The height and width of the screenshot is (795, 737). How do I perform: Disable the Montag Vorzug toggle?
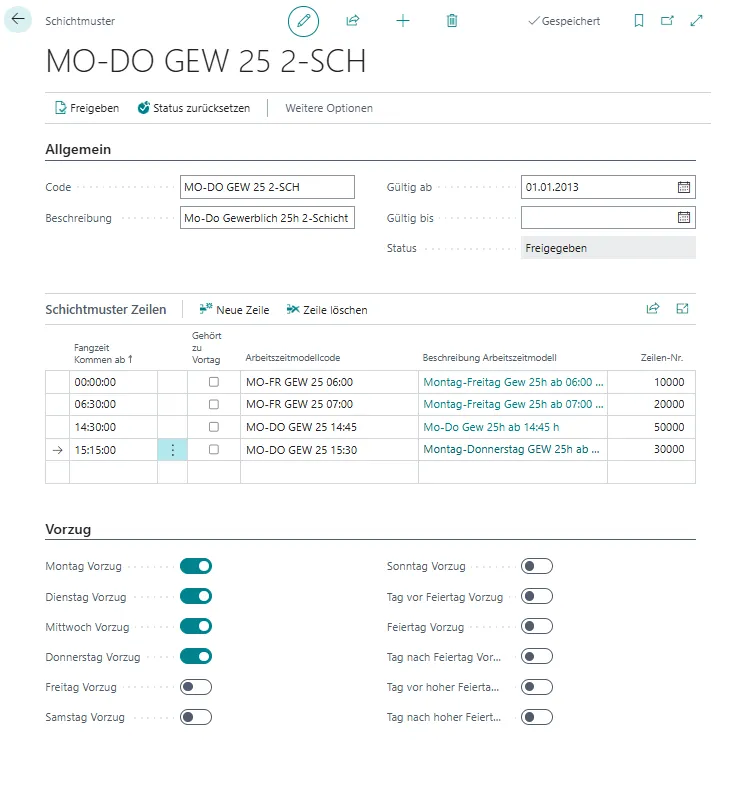pyautogui.click(x=196, y=566)
